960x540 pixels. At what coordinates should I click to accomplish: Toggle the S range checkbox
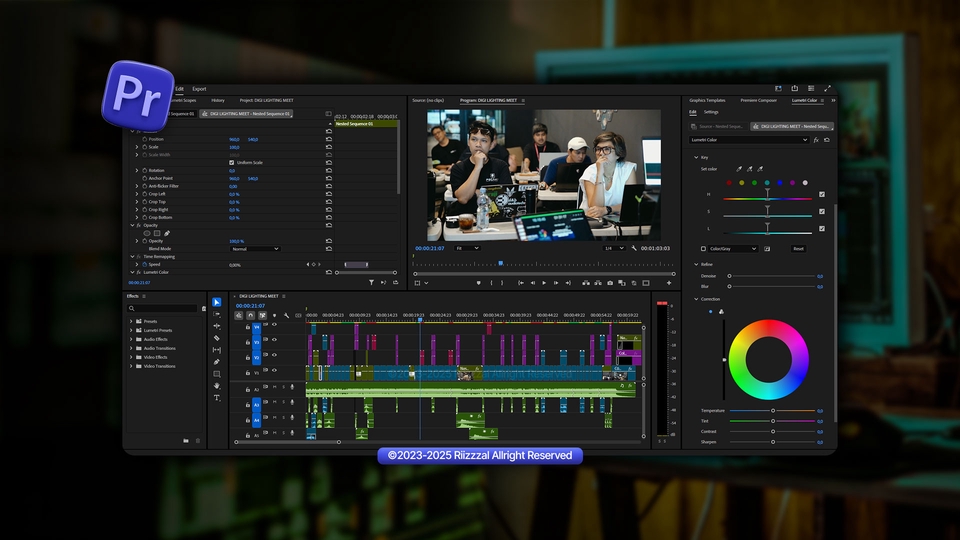[x=822, y=211]
